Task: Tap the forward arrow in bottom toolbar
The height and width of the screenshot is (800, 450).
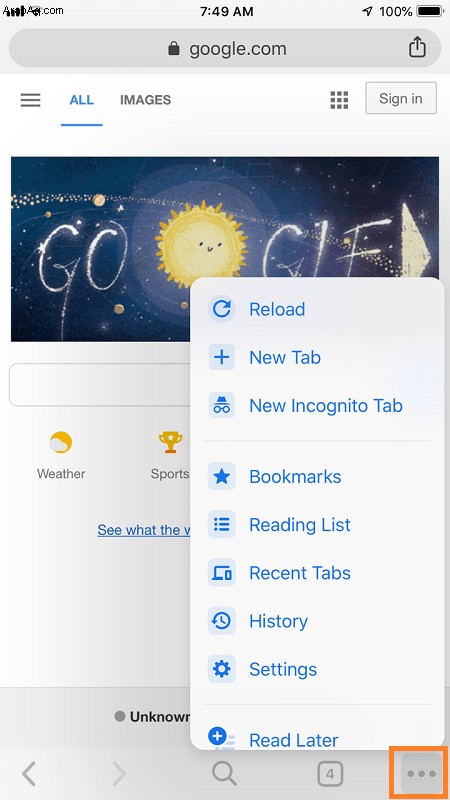Action: 119,774
